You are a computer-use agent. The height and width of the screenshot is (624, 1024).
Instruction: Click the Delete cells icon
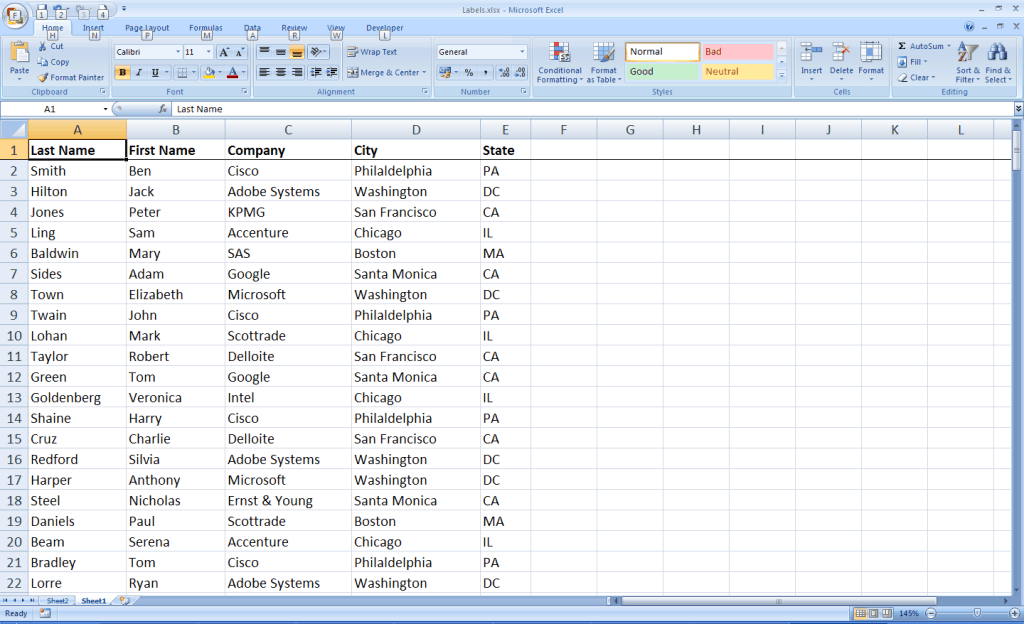(x=841, y=52)
